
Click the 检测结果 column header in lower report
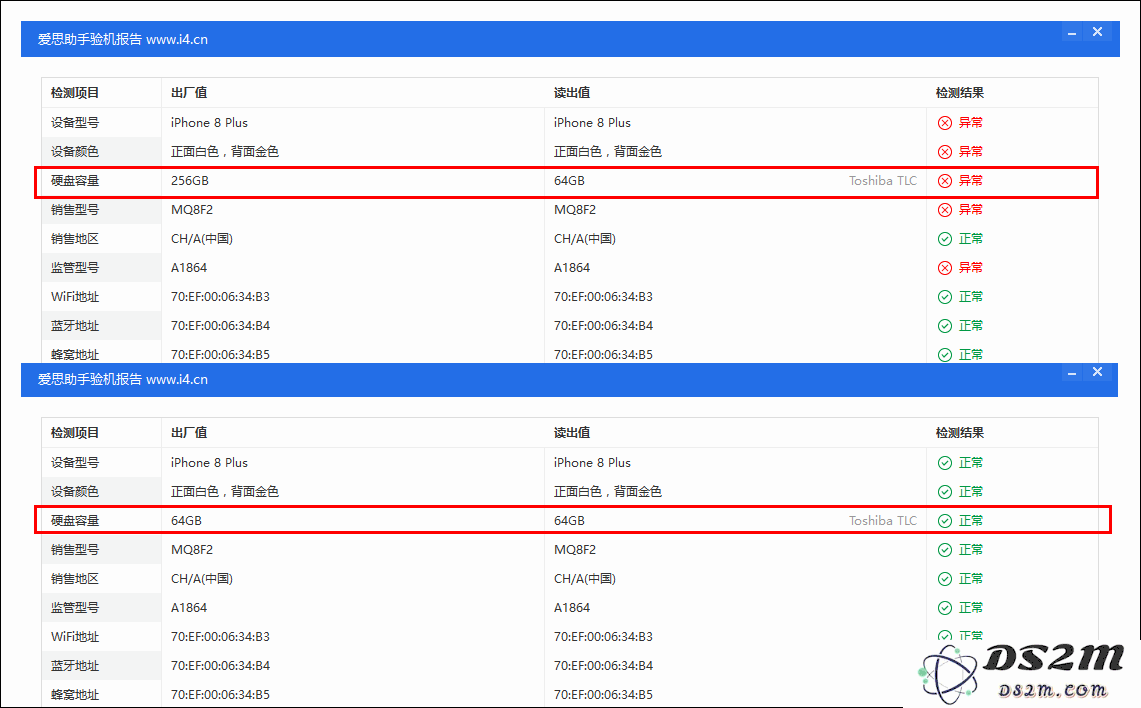(x=960, y=433)
